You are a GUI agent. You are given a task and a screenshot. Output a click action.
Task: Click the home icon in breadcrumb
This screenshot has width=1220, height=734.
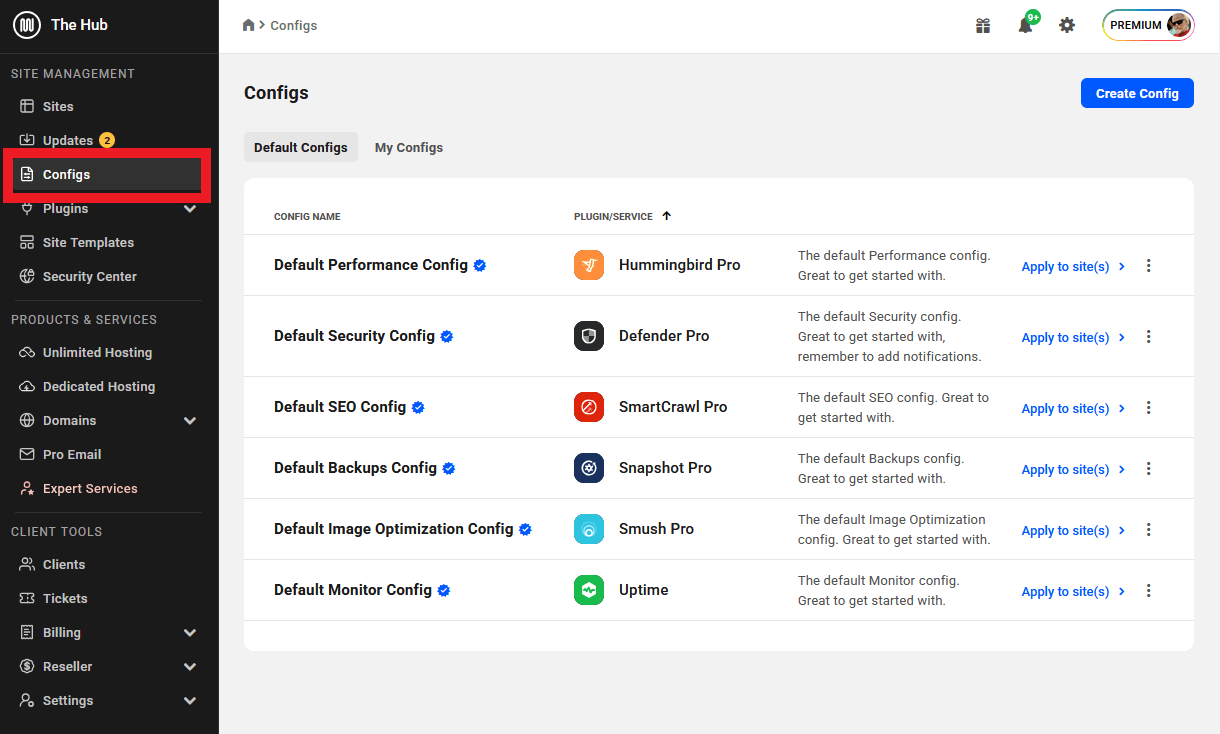point(249,25)
